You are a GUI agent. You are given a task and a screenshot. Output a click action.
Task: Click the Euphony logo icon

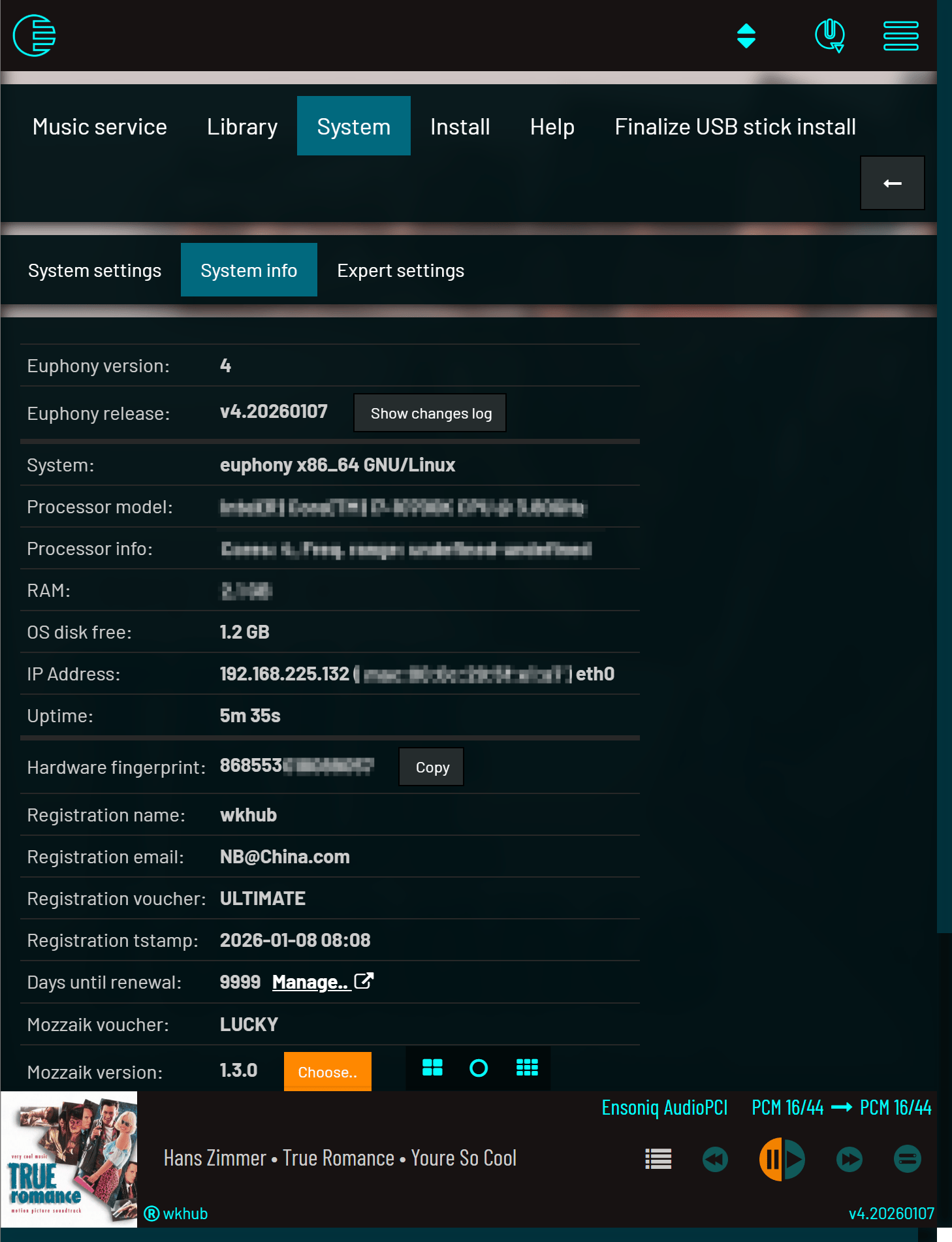click(35, 36)
